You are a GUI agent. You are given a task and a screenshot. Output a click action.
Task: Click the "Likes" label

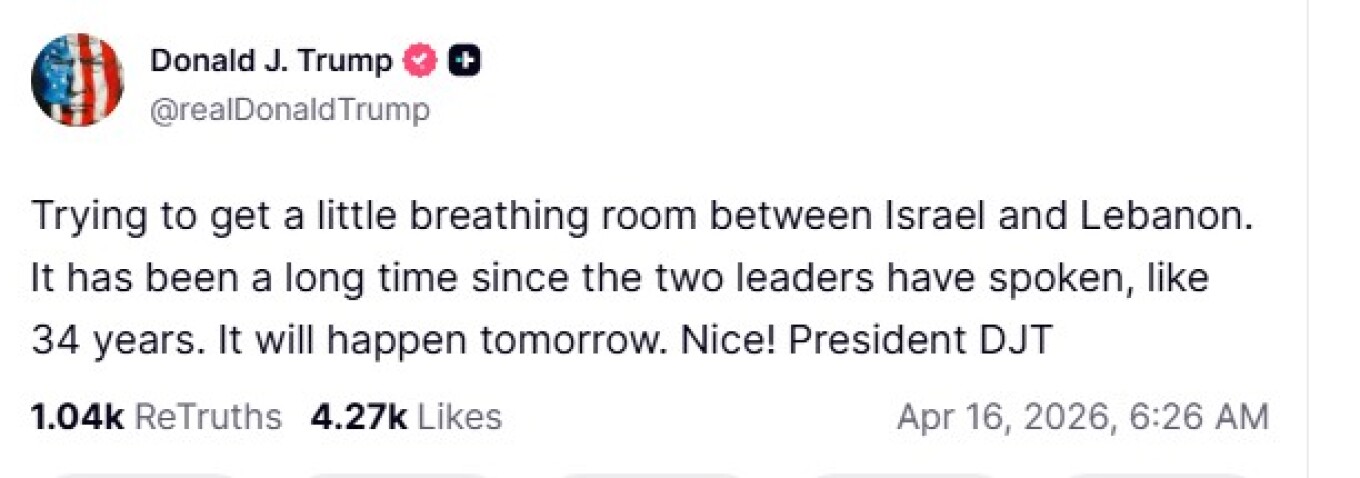(458, 416)
